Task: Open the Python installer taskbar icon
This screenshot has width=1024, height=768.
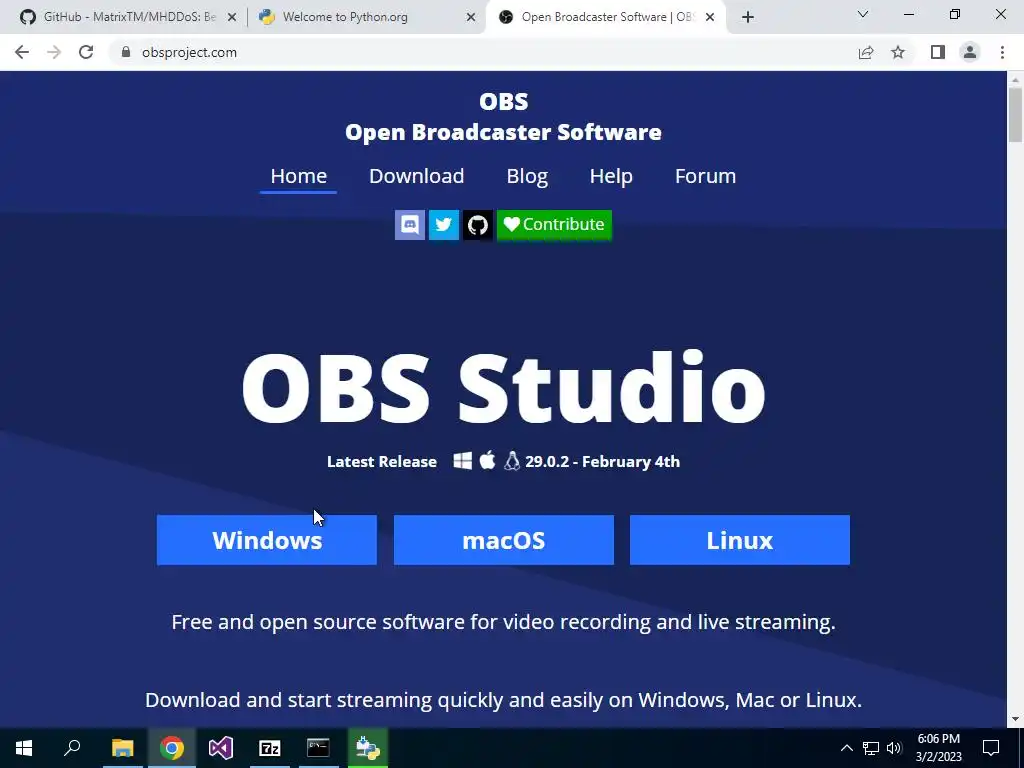Action: [368, 748]
